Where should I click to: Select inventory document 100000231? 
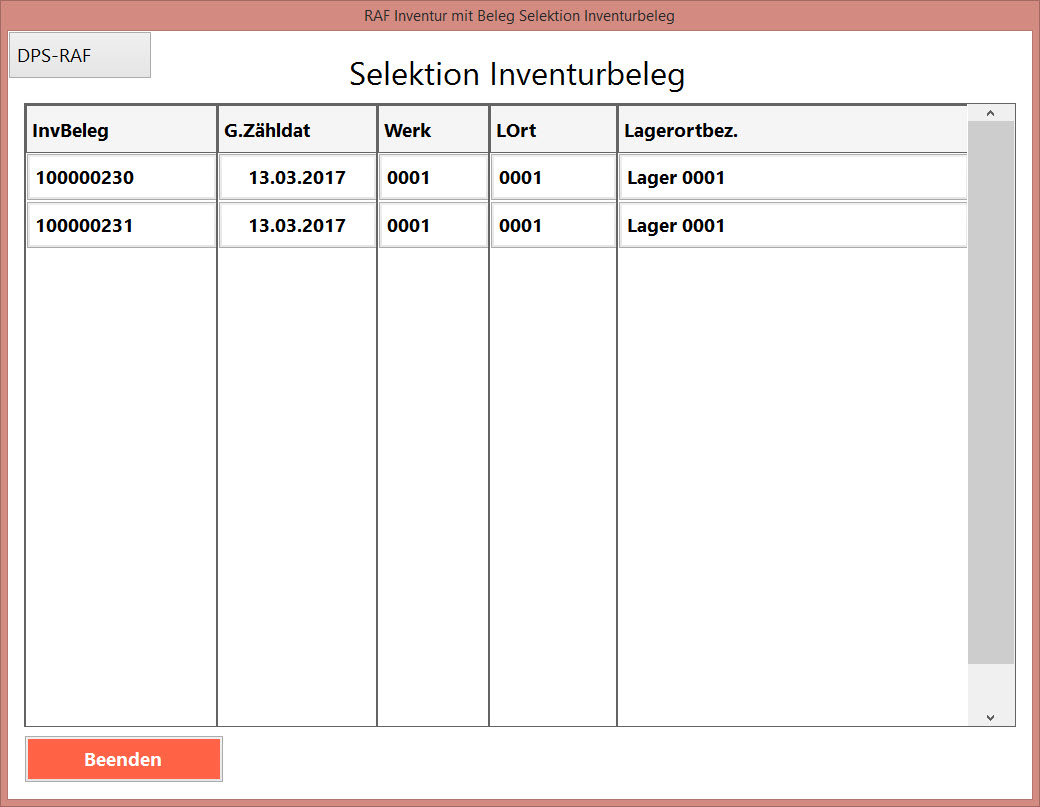click(x=121, y=226)
